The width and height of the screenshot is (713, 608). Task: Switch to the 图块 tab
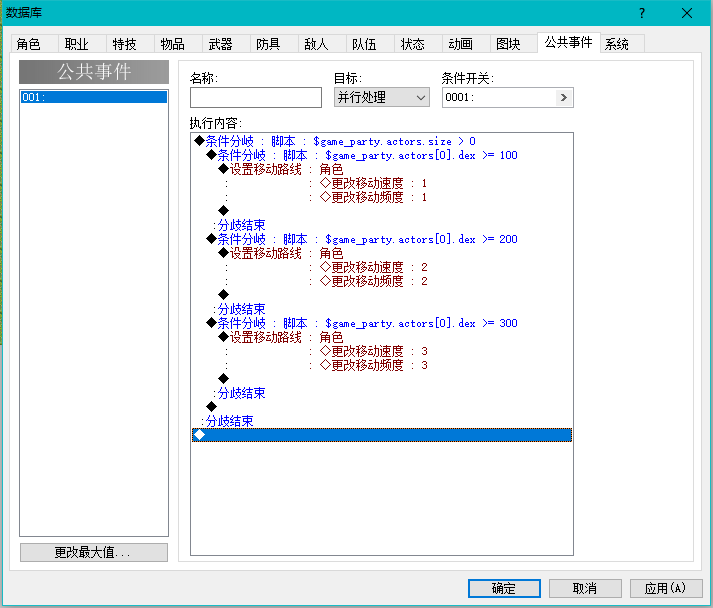pyautogui.click(x=514, y=44)
